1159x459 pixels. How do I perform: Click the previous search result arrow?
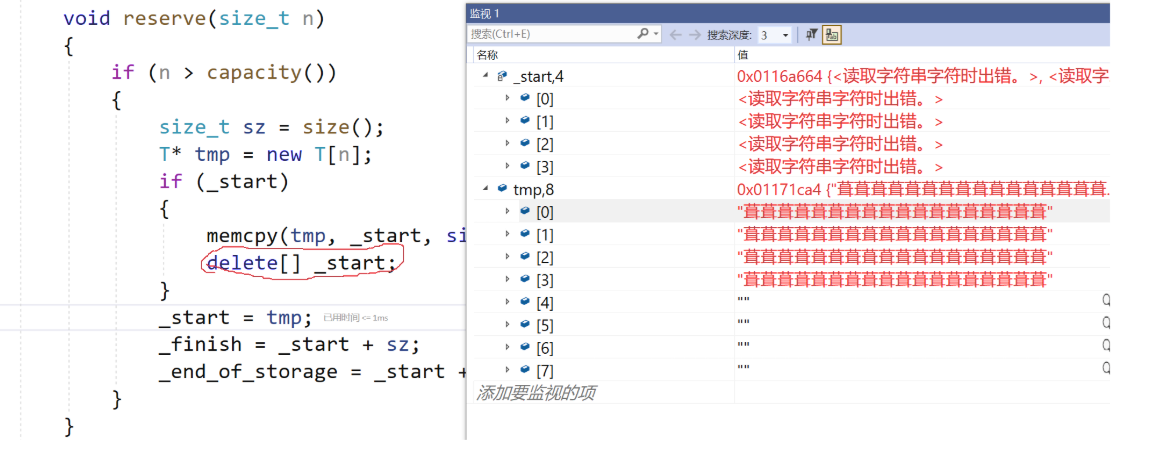pos(674,34)
